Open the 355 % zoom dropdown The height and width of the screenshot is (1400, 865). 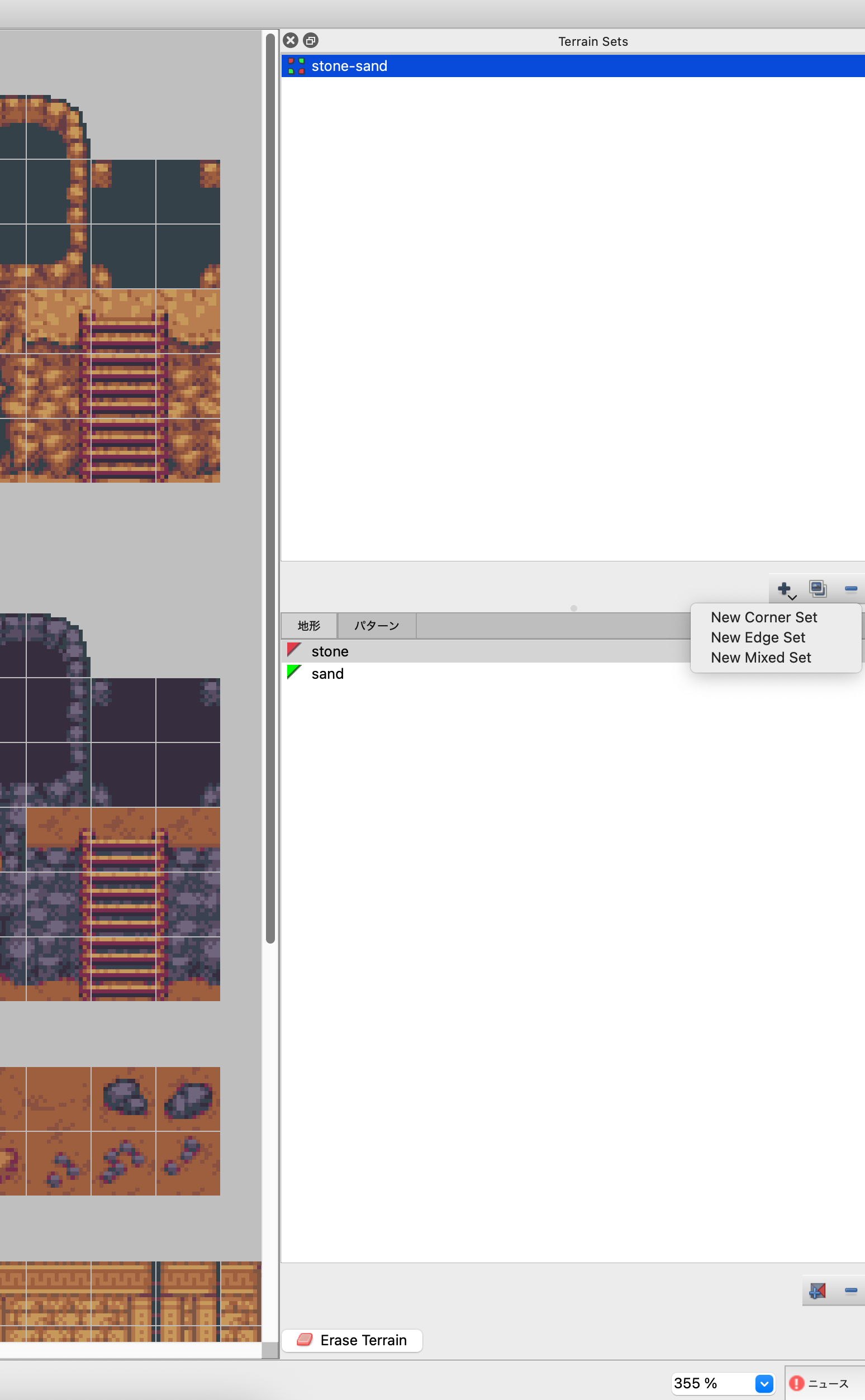(764, 1383)
